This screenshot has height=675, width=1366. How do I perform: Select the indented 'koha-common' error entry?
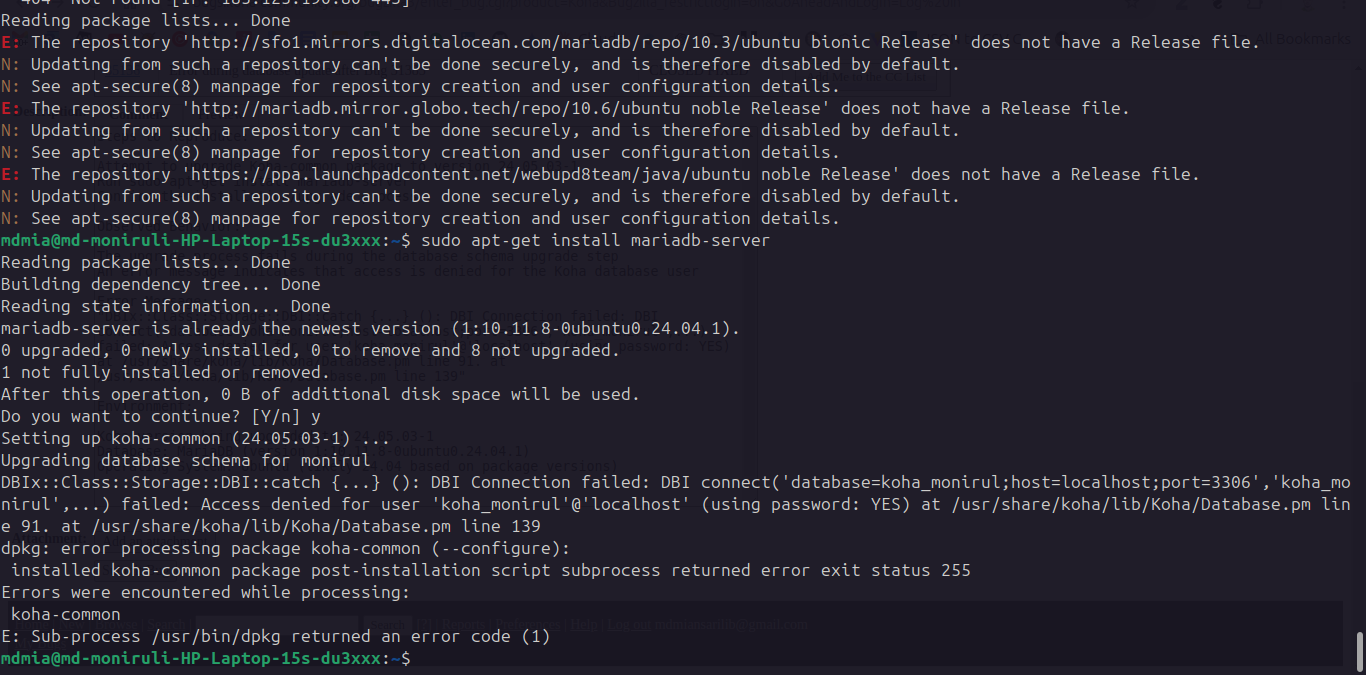point(66,614)
